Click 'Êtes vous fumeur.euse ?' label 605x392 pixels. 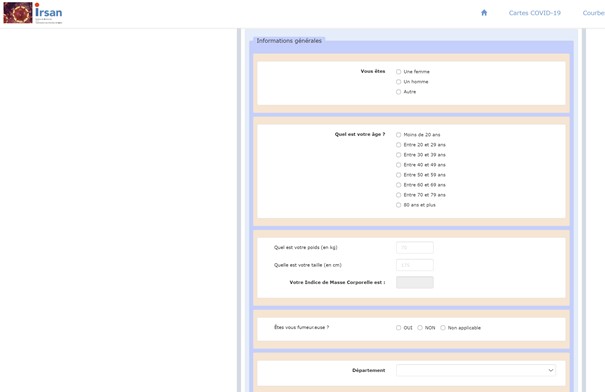click(x=301, y=327)
